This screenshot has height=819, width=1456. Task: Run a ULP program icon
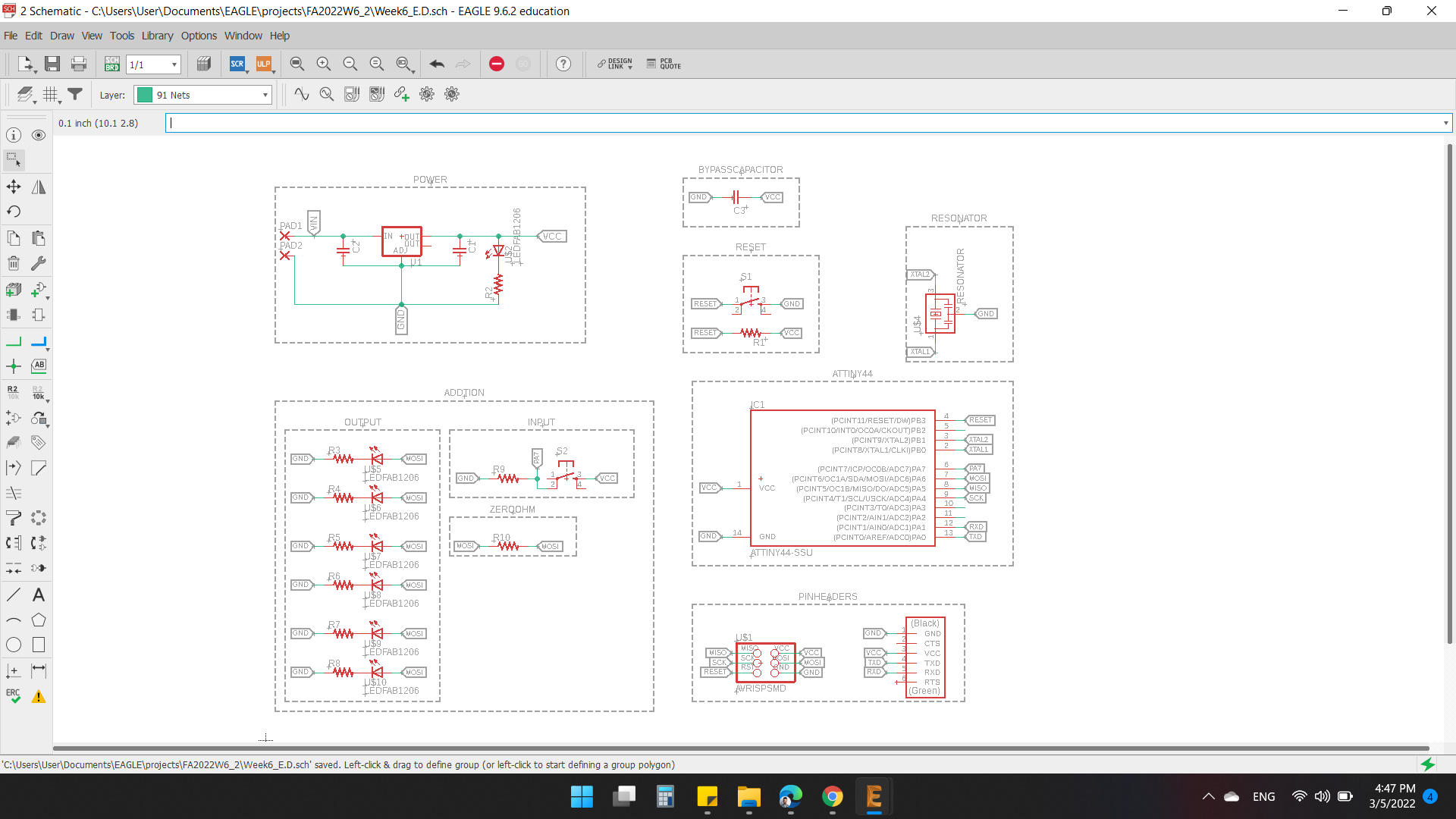point(263,64)
